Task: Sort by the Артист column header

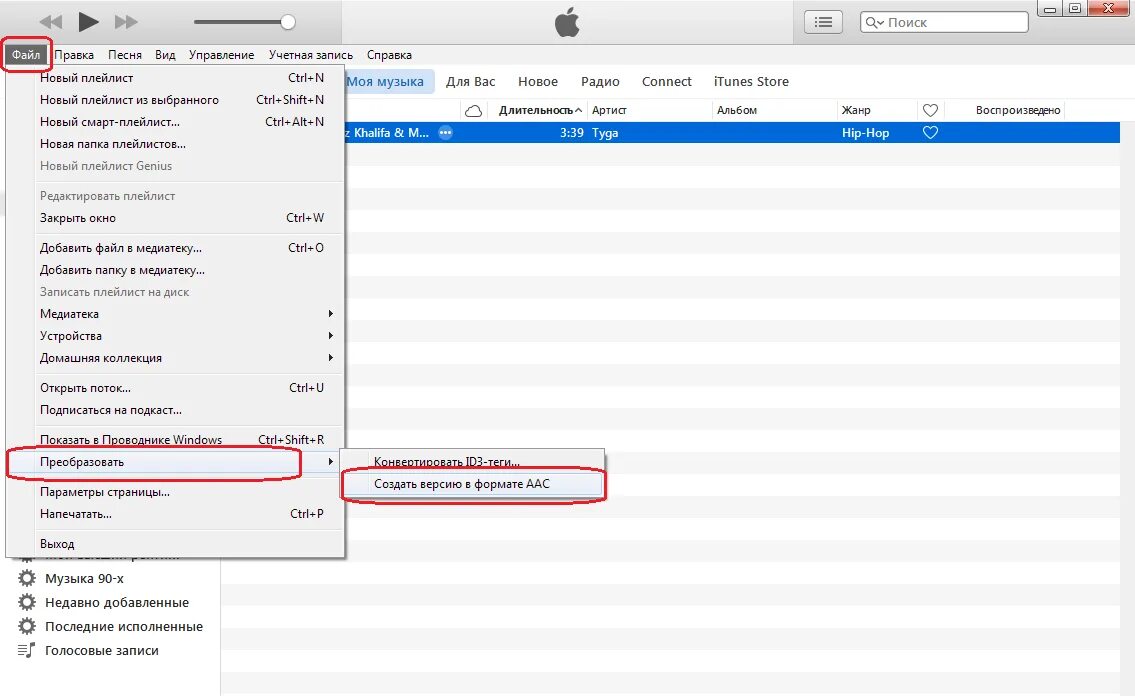Action: [x=609, y=111]
